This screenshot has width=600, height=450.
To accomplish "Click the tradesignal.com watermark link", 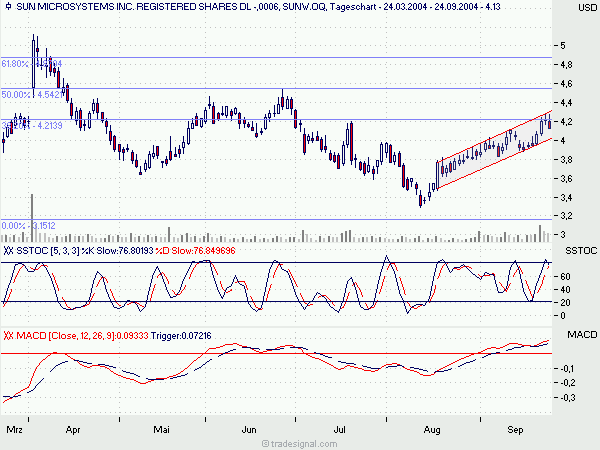I will pyautogui.click(x=300, y=444).
